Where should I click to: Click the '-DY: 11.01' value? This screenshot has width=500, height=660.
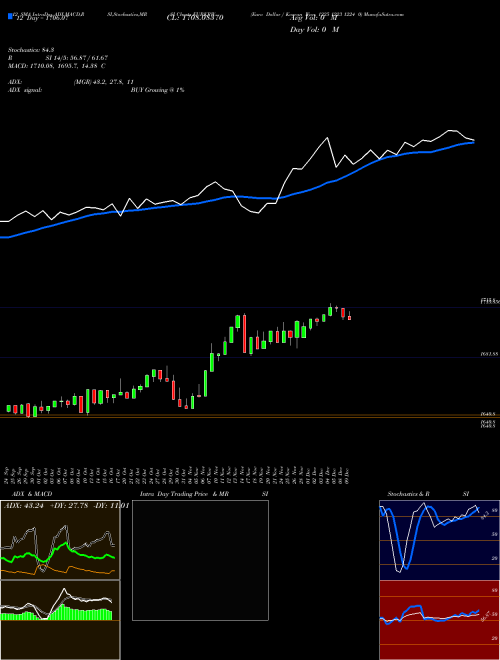tap(110, 506)
